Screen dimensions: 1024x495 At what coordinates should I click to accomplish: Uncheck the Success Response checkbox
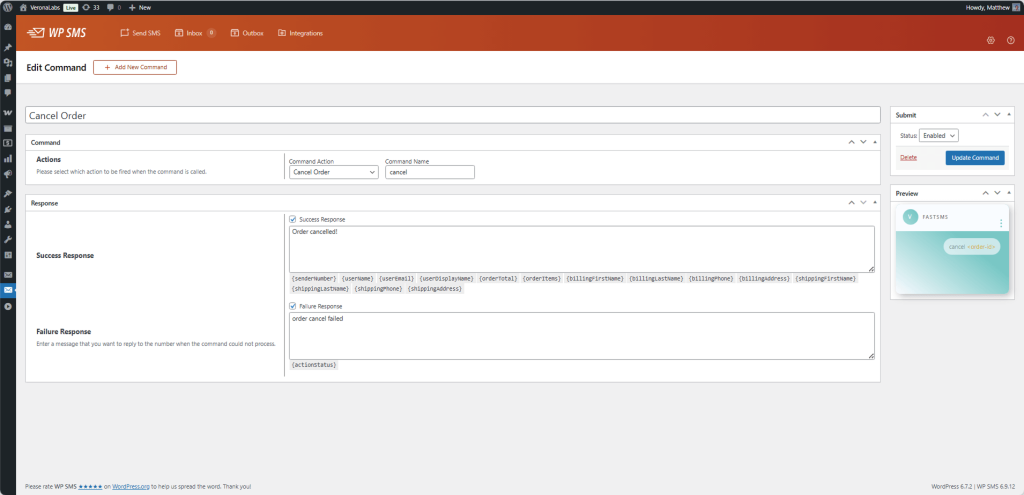coord(293,219)
